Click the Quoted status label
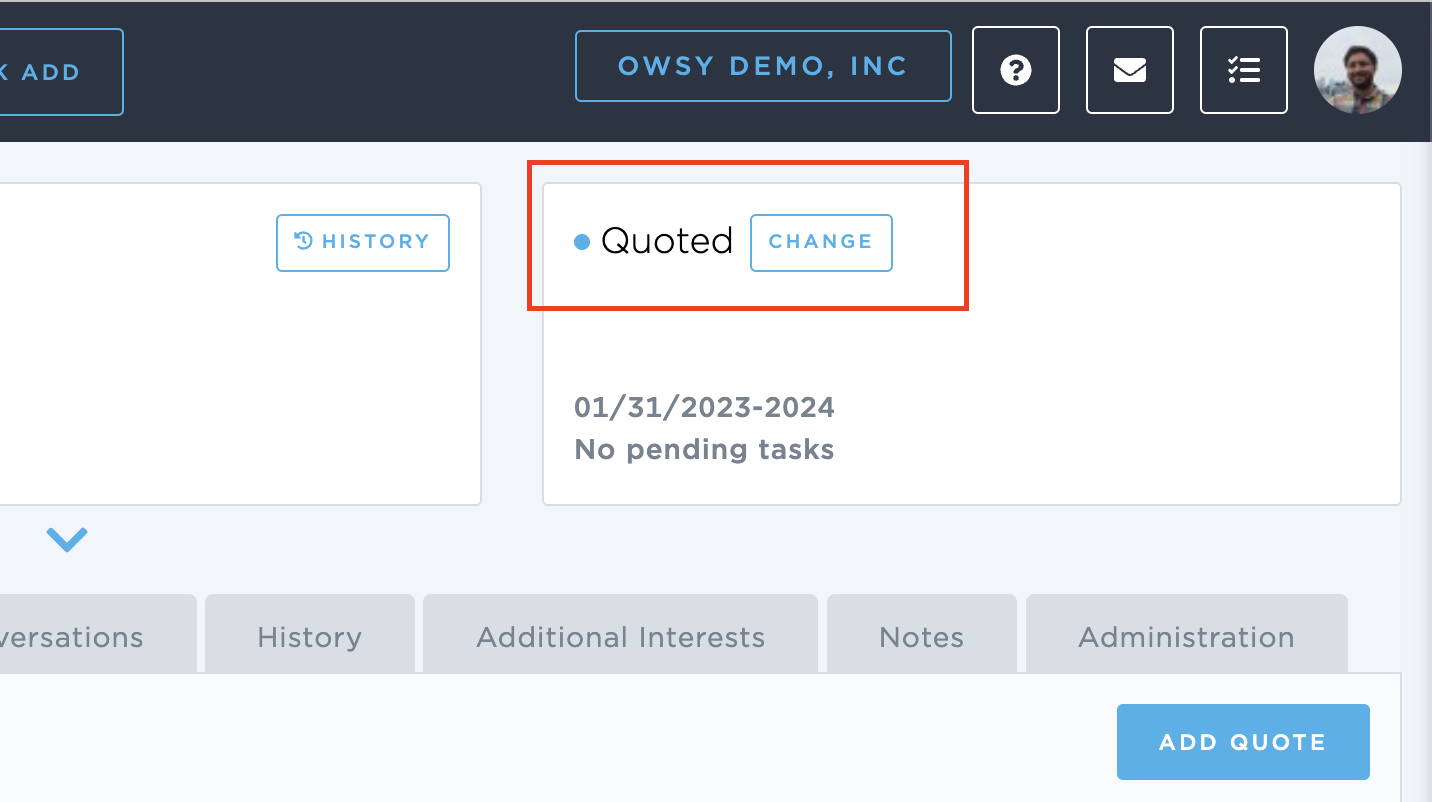Viewport: 1432px width, 802px height. point(667,242)
